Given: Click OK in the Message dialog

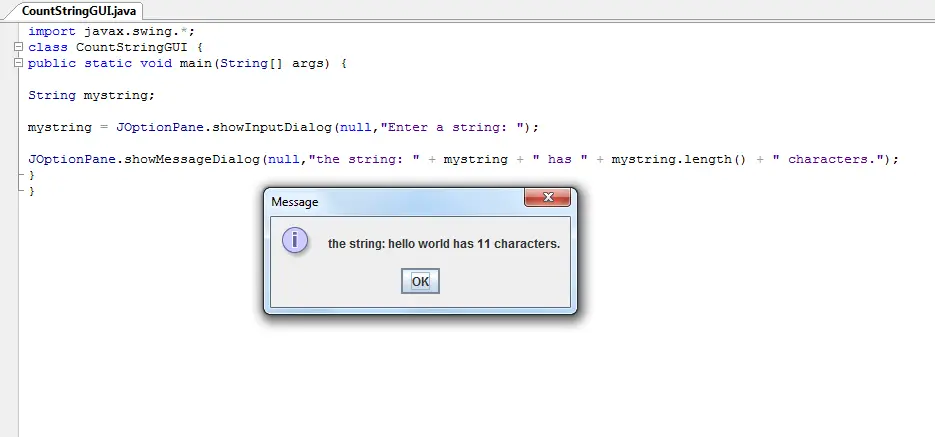Looking at the screenshot, I should (420, 281).
